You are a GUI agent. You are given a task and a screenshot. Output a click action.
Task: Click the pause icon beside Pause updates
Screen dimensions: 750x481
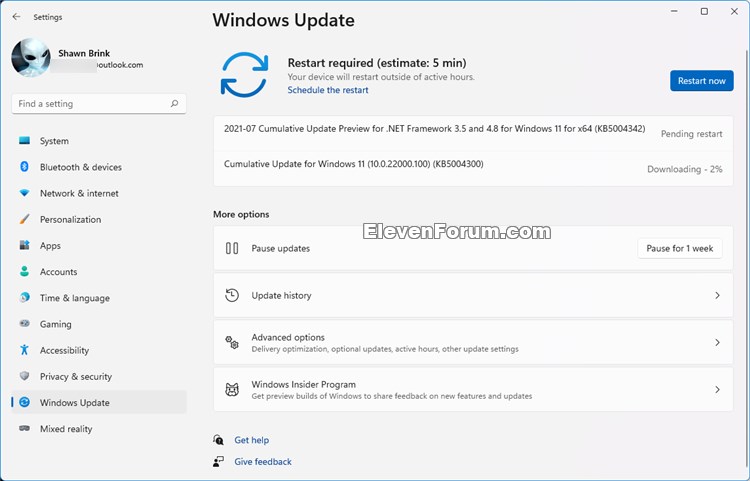tap(232, 248)
